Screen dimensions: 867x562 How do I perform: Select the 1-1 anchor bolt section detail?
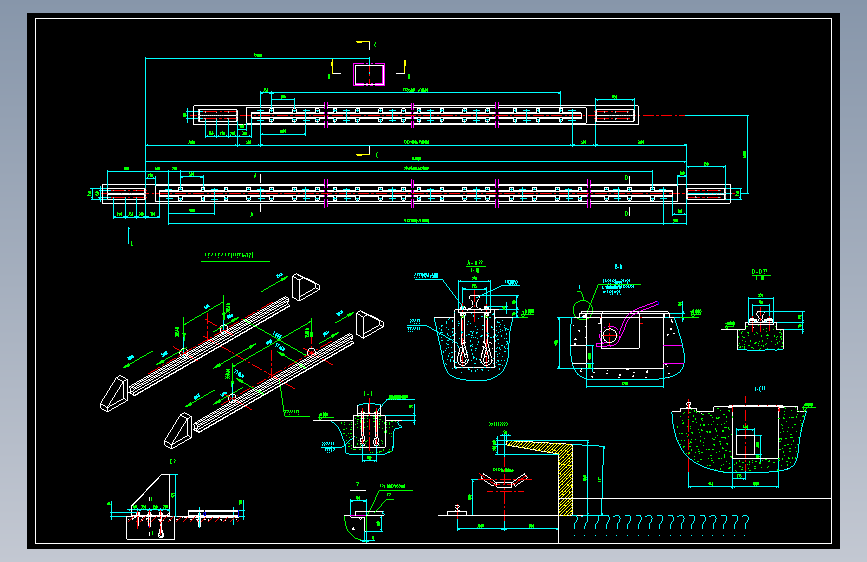[x=369, y=429]
